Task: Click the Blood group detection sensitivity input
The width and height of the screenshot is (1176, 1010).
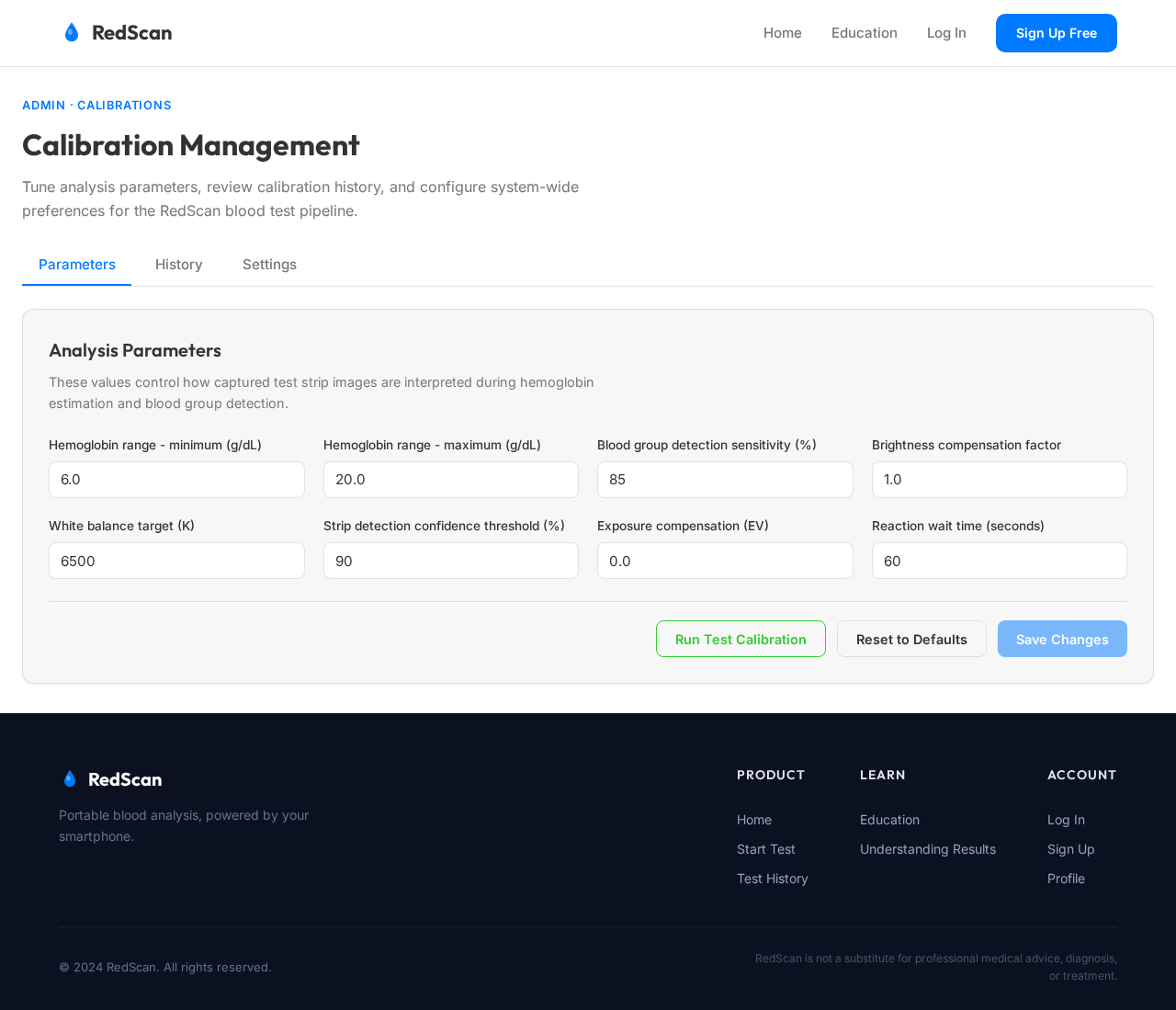Action: point(725,480)
